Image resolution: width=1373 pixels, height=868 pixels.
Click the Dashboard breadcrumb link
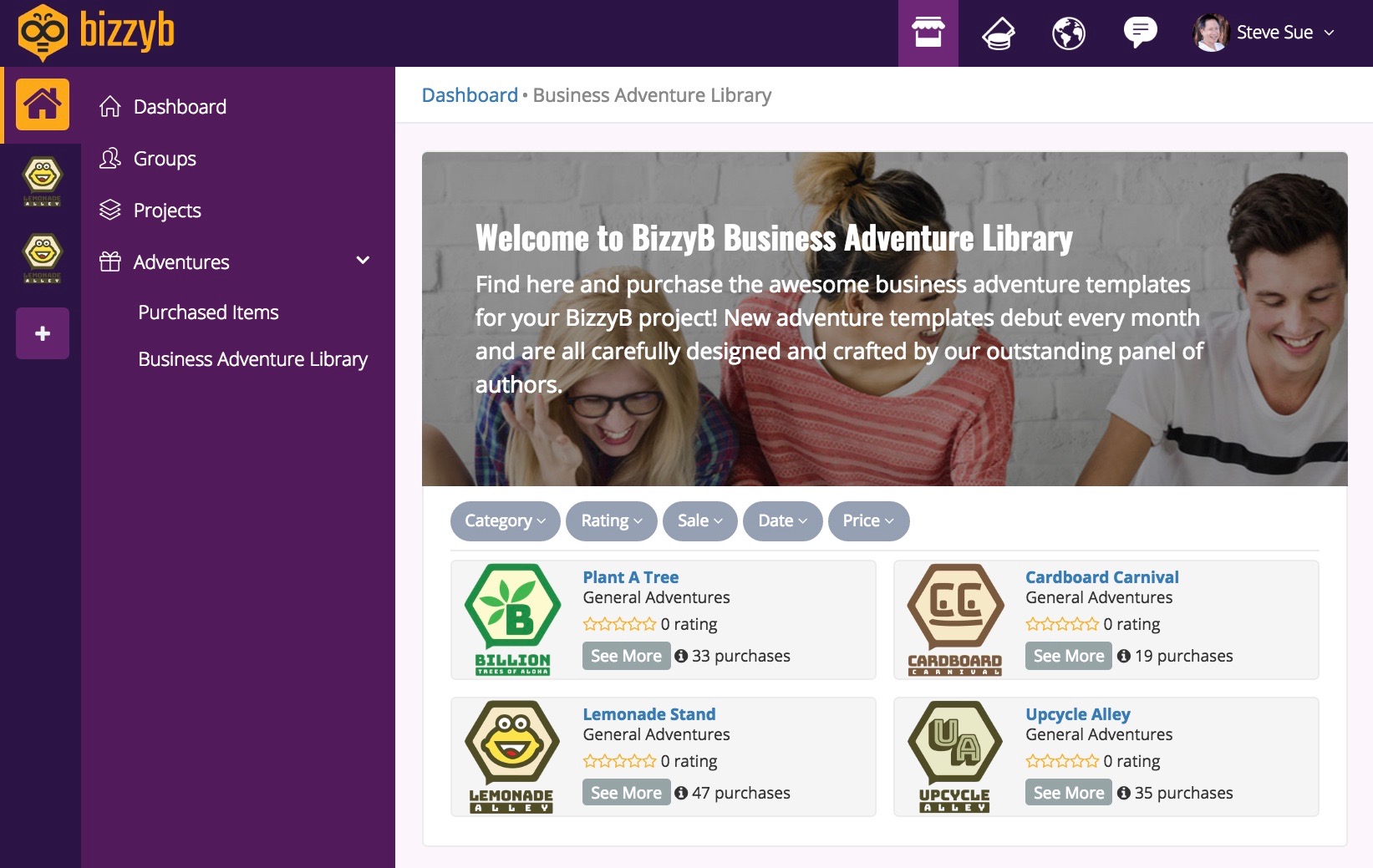470,95
